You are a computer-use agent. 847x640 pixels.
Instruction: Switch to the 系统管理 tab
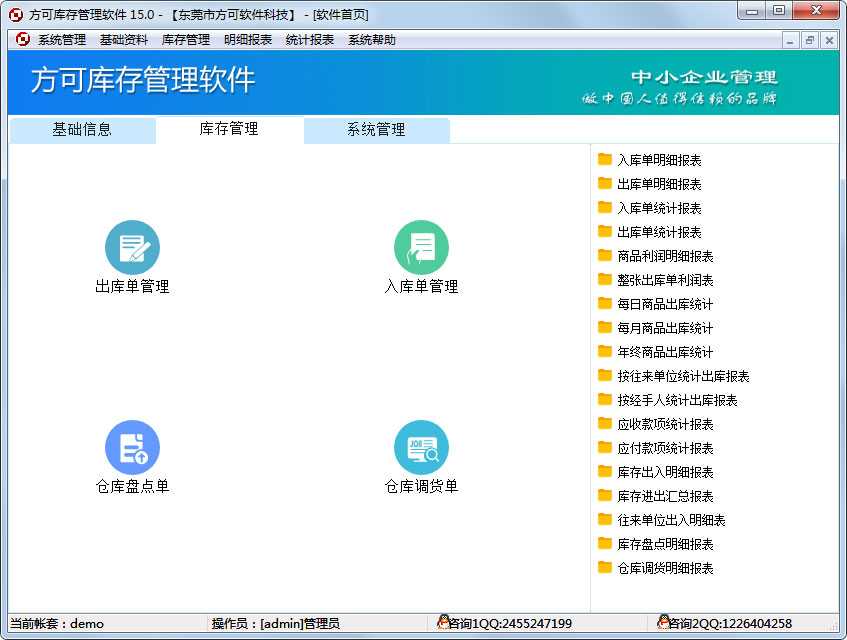(376, 130)
